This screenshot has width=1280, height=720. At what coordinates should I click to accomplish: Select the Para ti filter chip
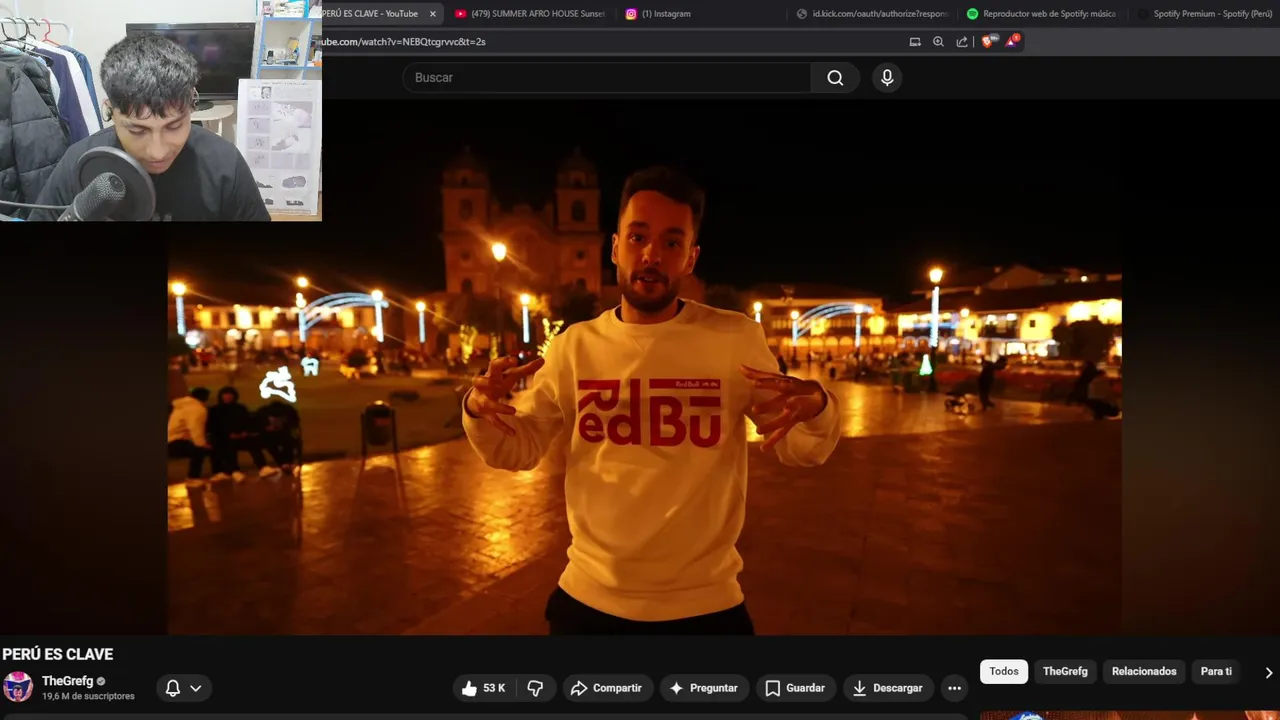click(1216, 671)
